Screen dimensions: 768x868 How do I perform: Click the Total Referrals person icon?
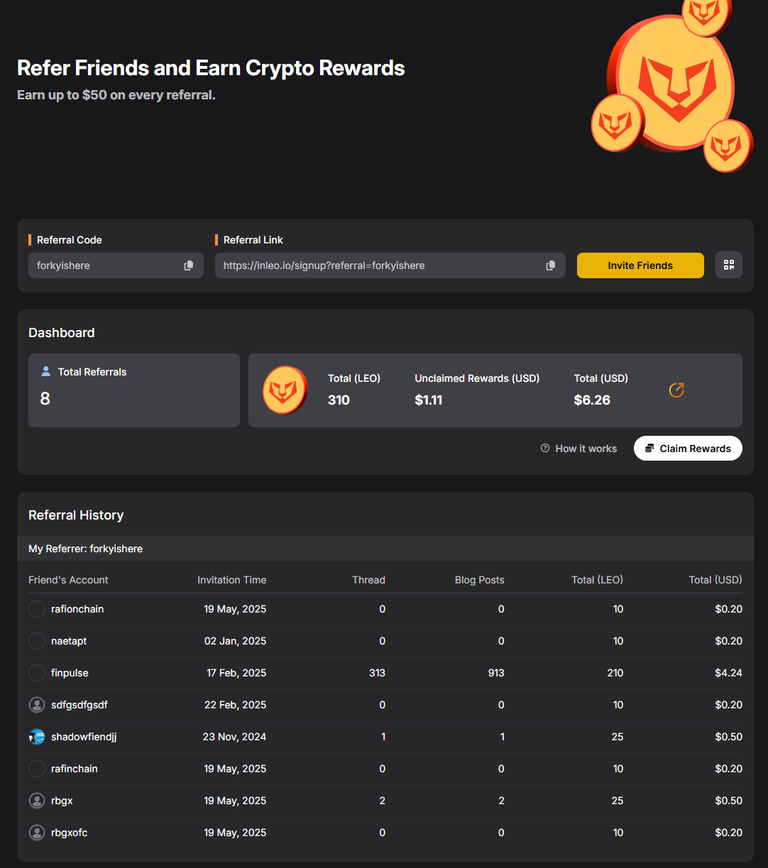tap(46, 371)
